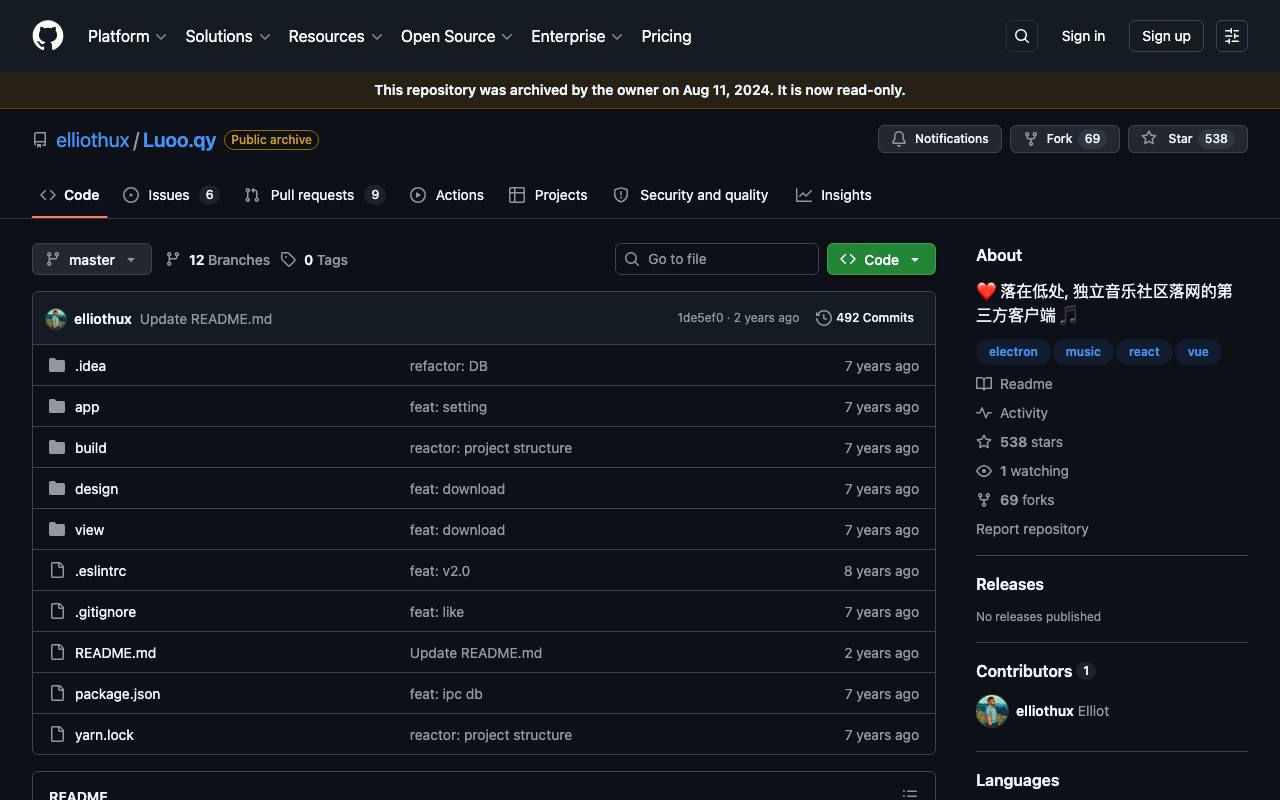The image size is (1280, 800).
Task: Open the 492 Commits history link
Action: [865, 318]
